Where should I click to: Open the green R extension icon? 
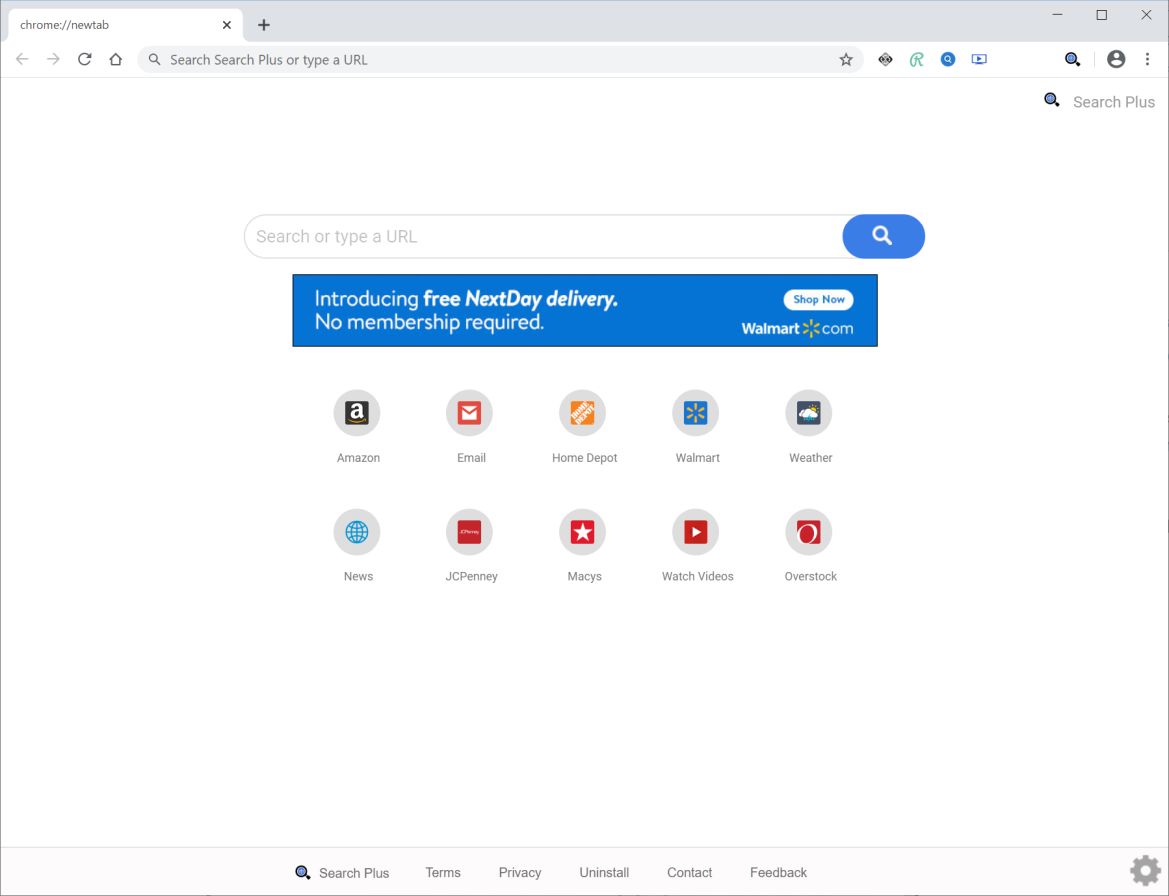click(916, 60)
